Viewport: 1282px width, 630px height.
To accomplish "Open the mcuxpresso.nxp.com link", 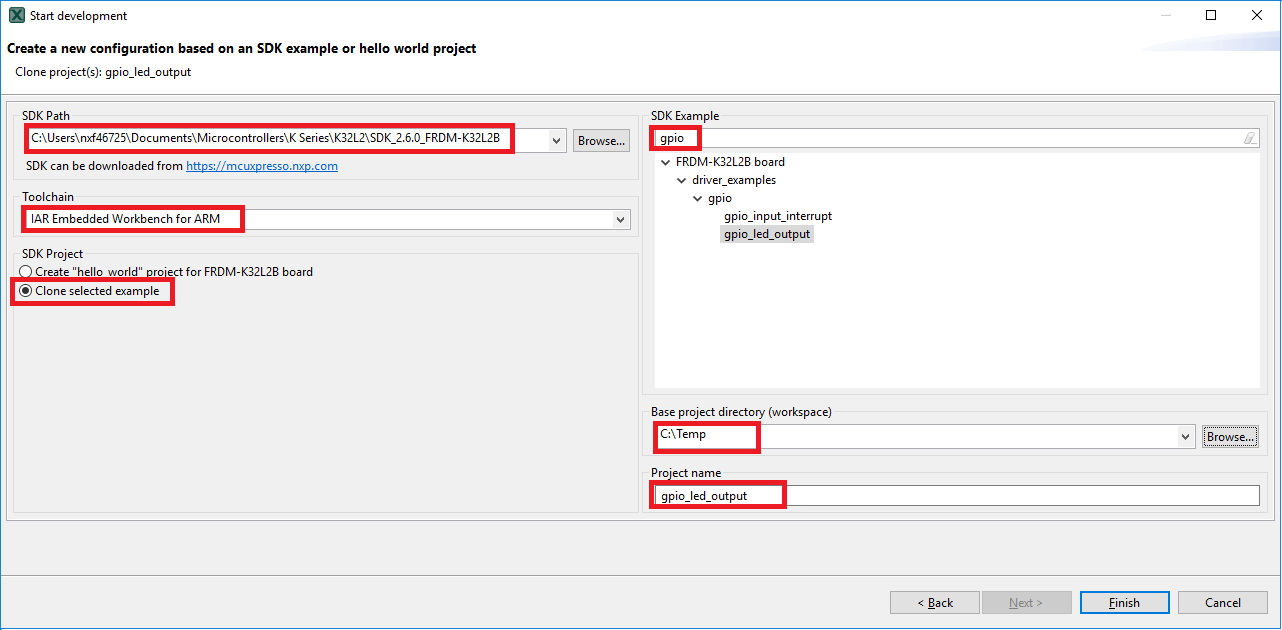I will coord(262,166).
